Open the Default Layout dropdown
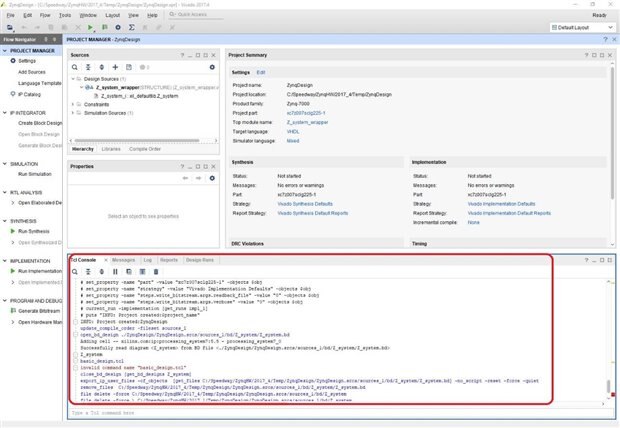Viewport: 620px width, 428px height. click(x=582, y=27)
